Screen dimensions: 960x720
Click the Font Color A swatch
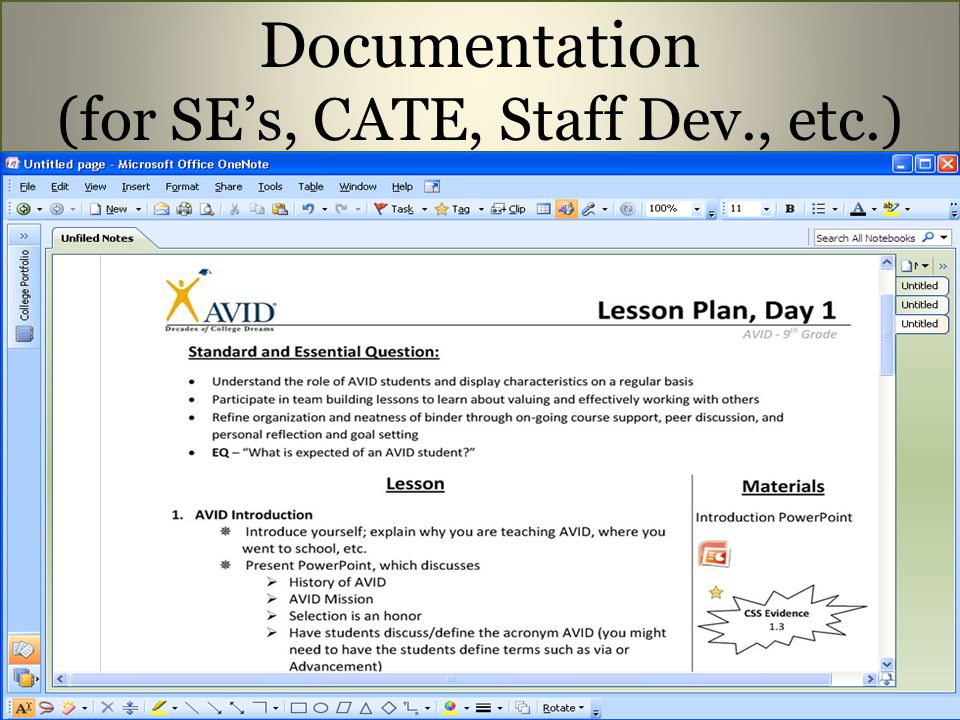[x=858, y=209]
